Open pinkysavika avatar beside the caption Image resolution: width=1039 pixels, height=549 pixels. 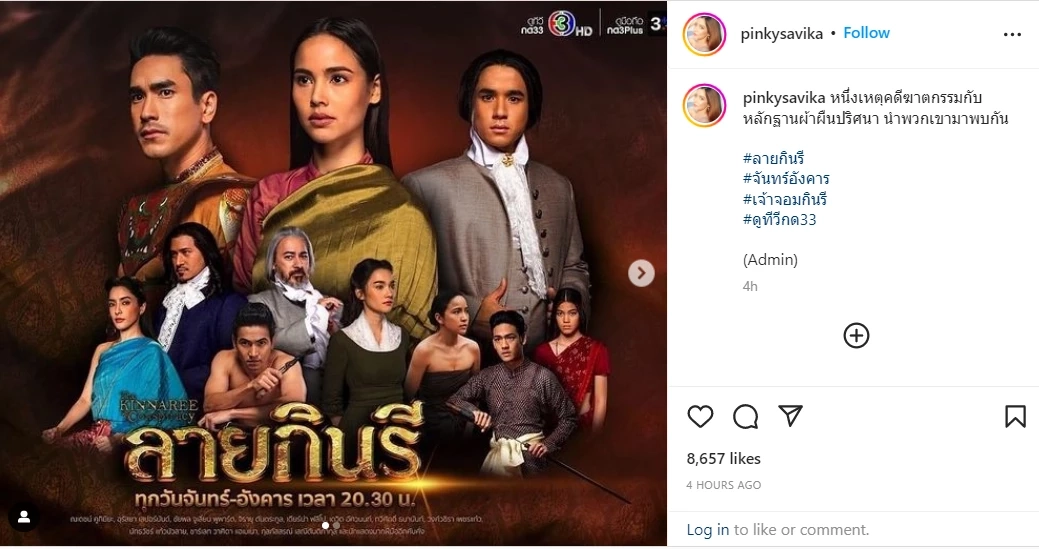(x=705, y=105)
